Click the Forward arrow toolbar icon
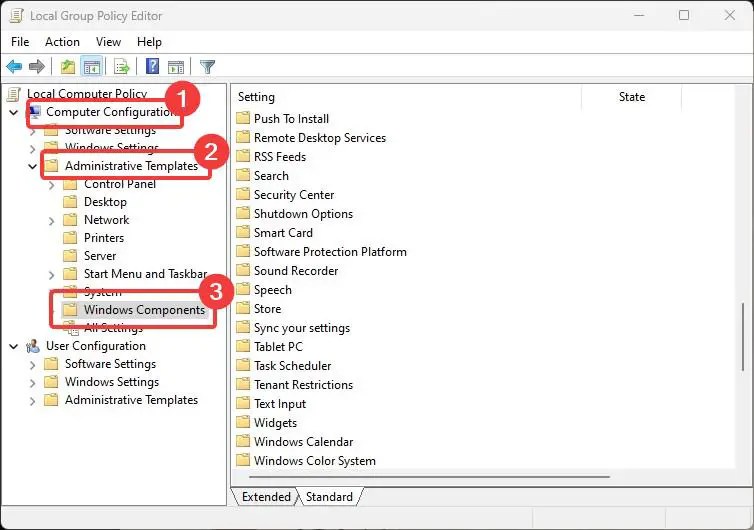This screenshot has width=754, height=530. coord(37,66)
